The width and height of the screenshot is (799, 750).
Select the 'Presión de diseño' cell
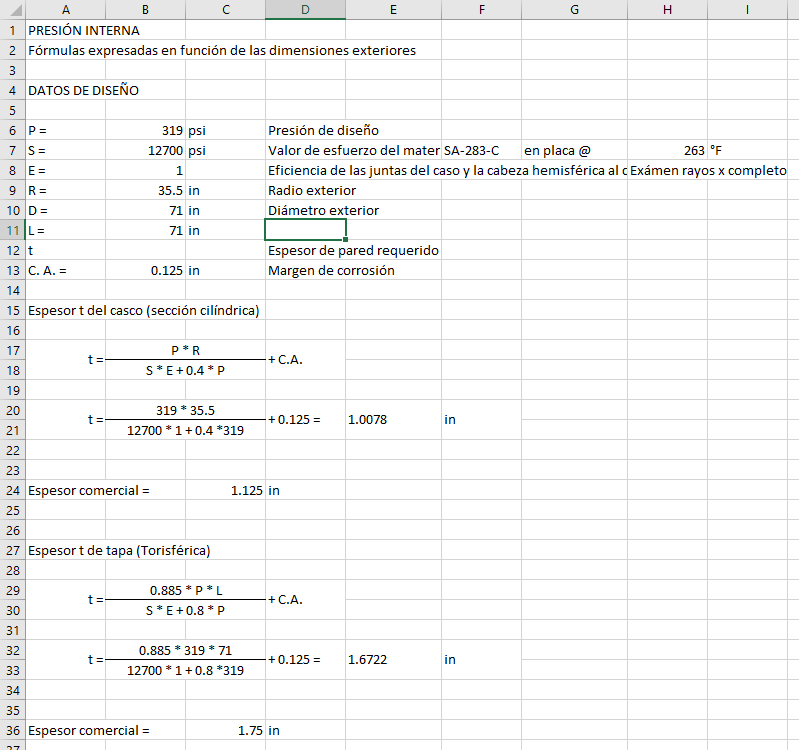(305, 130)
